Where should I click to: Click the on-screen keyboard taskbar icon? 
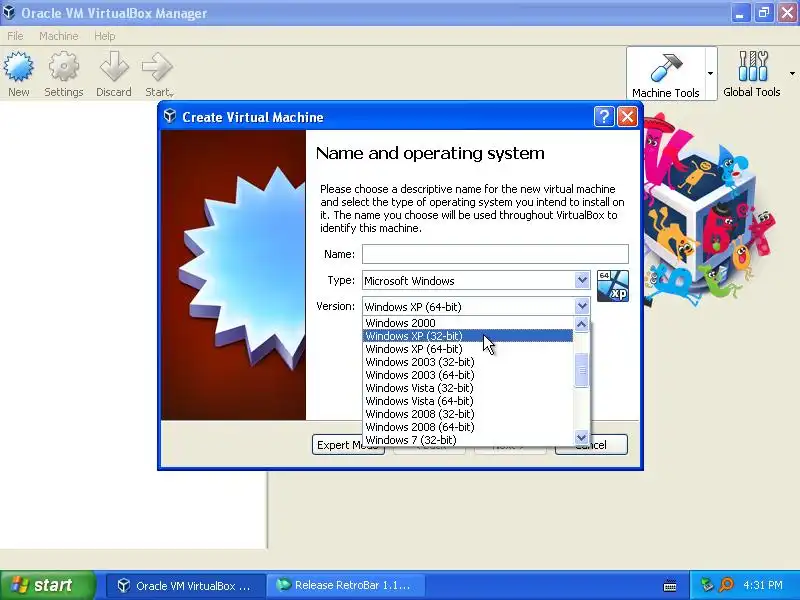point(670,586)
